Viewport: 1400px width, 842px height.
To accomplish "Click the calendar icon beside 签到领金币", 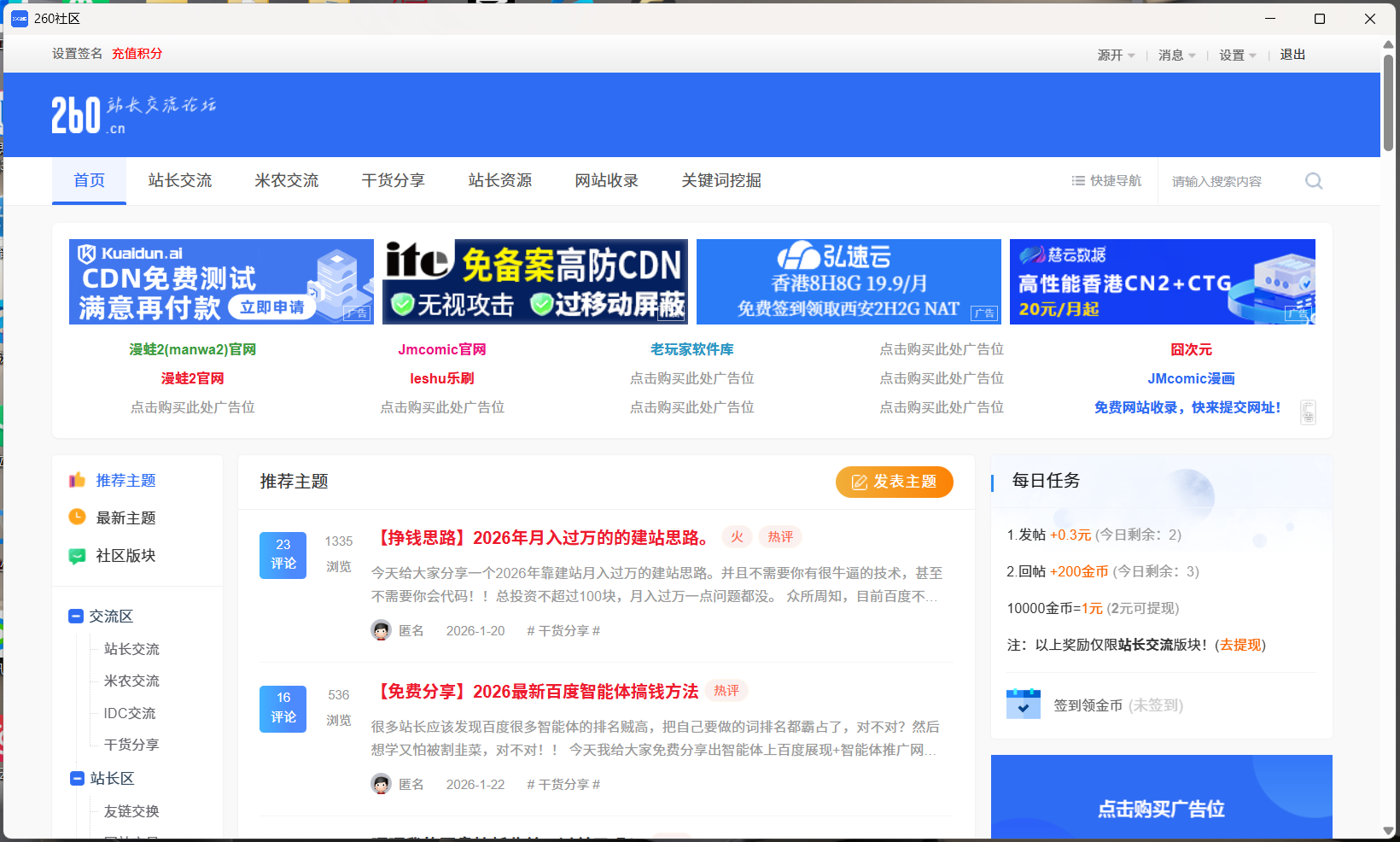I will tap(1023, 704).
